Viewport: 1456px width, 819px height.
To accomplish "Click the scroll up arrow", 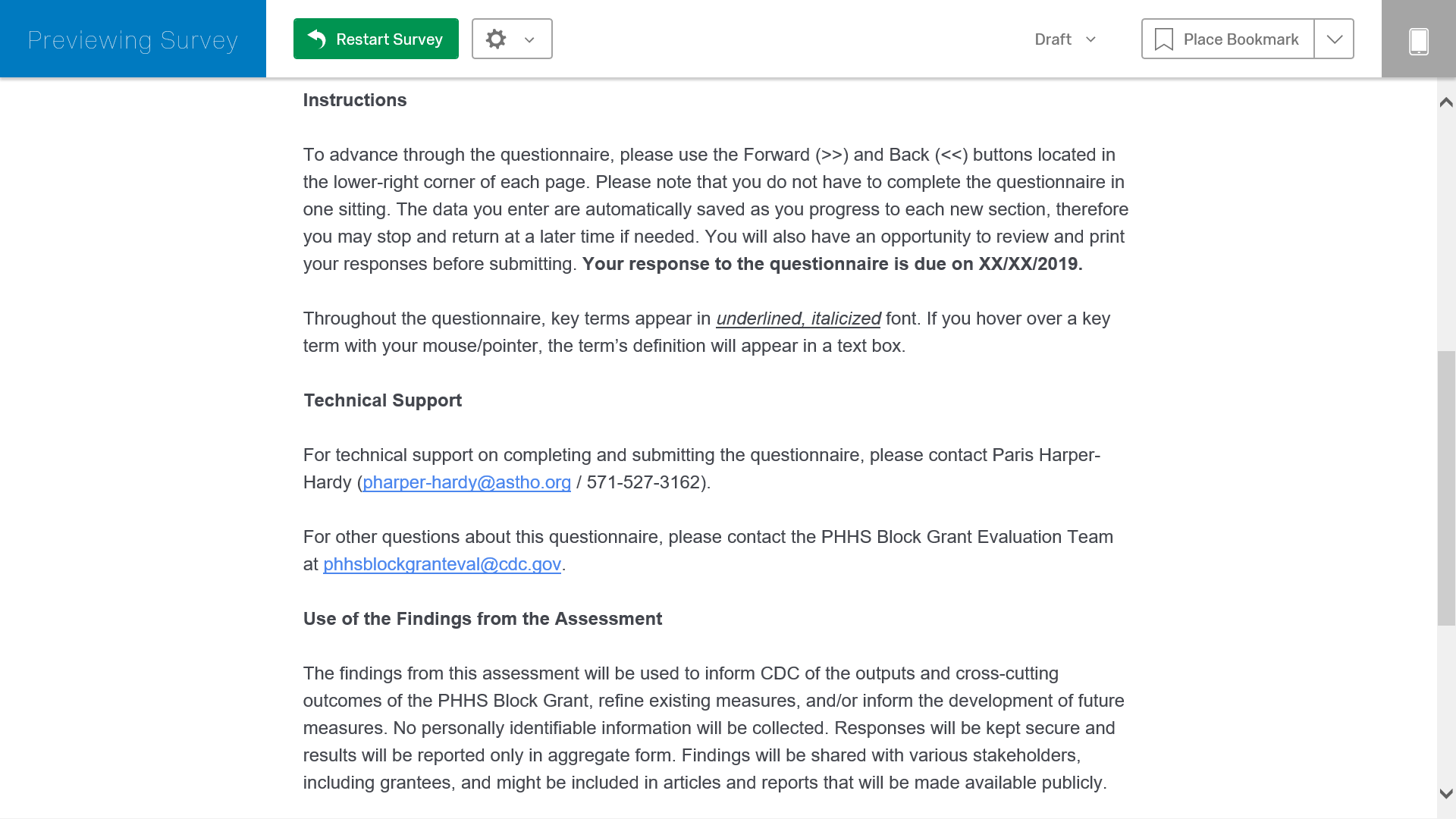I will [x=1446, y=102].
